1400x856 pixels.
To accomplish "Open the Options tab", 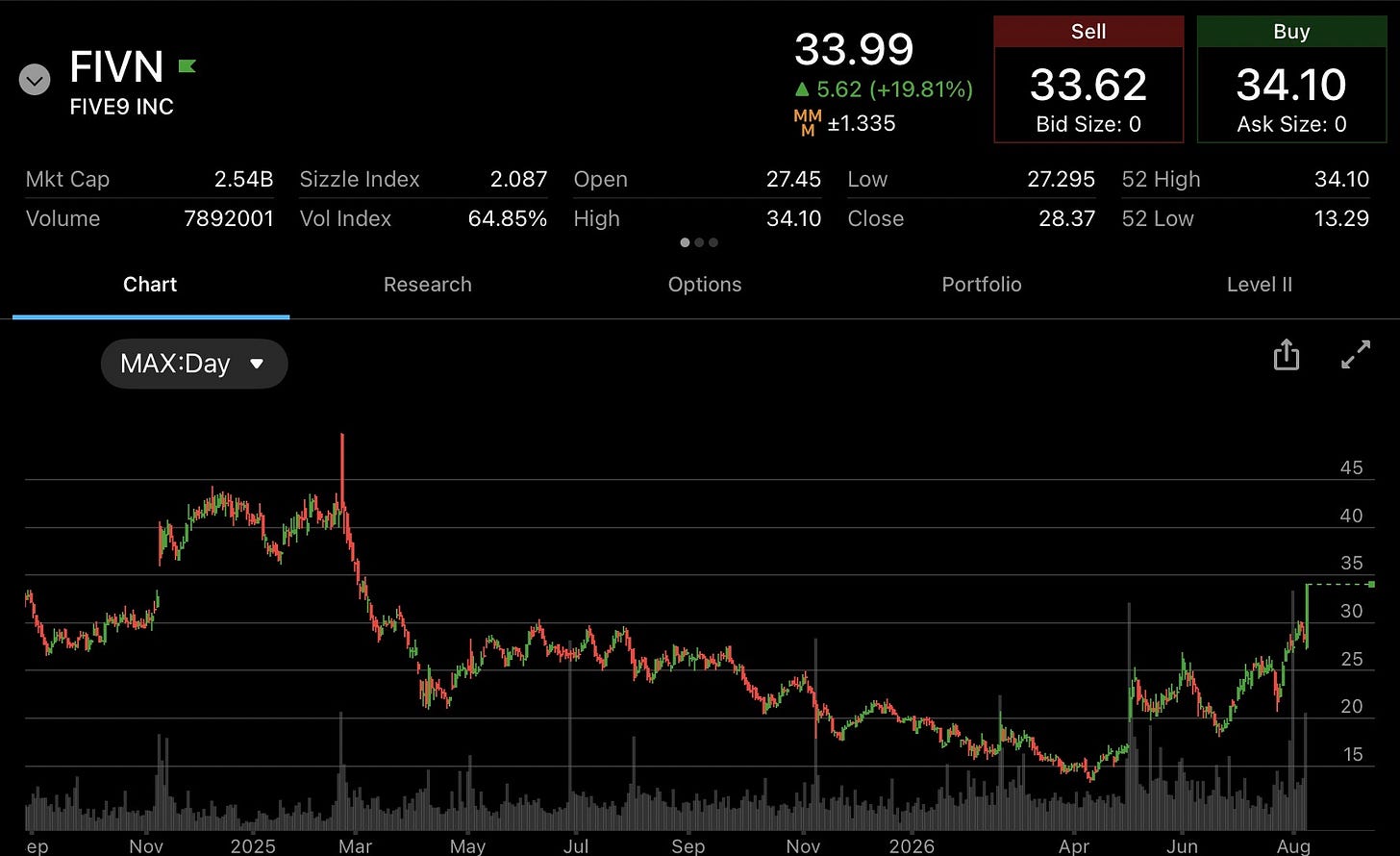I will coord(705,285).
